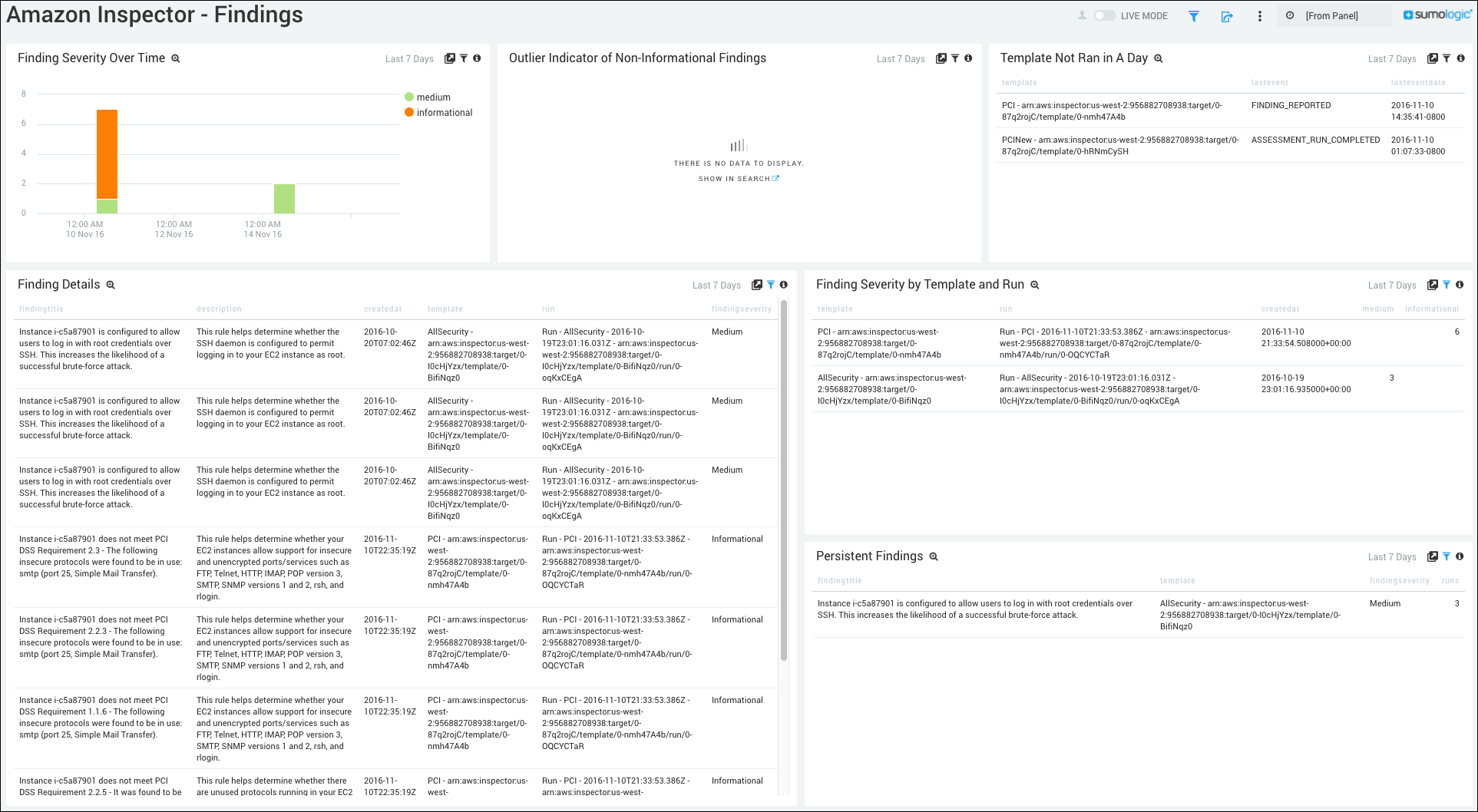
Task: Open Last 7 Days range on Persistent Findings
Action: tap(1392, 556)
